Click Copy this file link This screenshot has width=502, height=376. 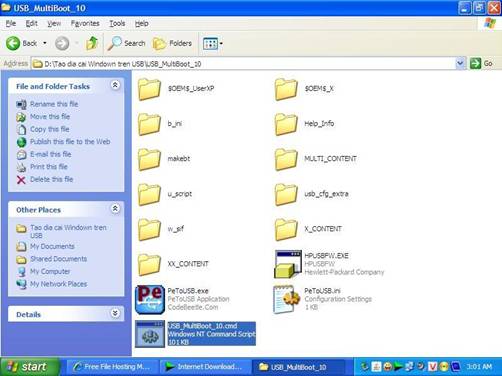pyautogui.click(x=50, y=129)
